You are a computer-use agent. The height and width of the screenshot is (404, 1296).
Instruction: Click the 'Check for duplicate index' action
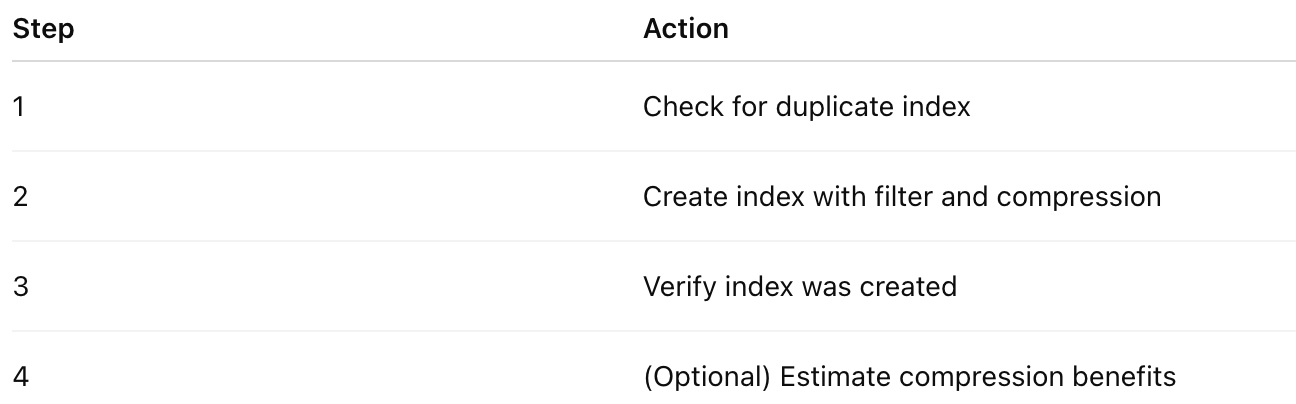(x=806, y=106)
